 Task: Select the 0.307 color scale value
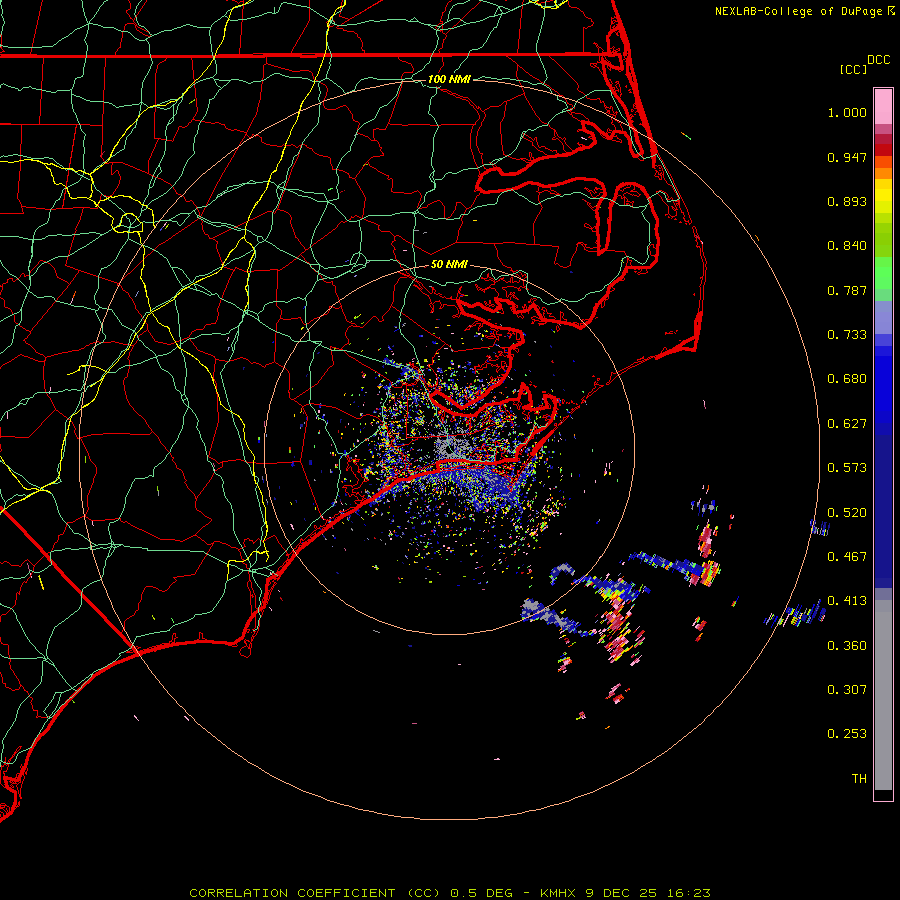coord(847,690)
